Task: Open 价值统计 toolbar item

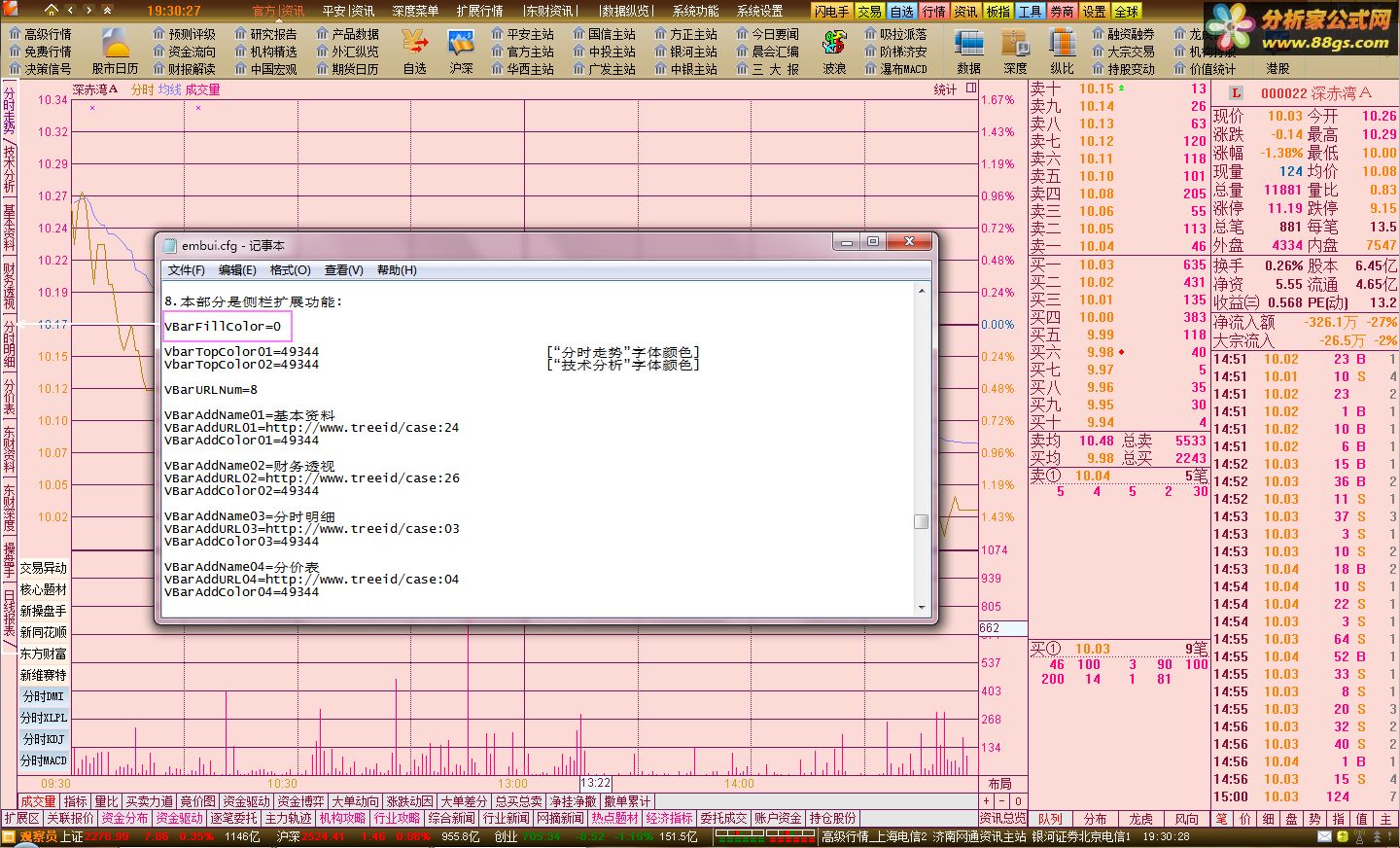Action: [1206, 69]
